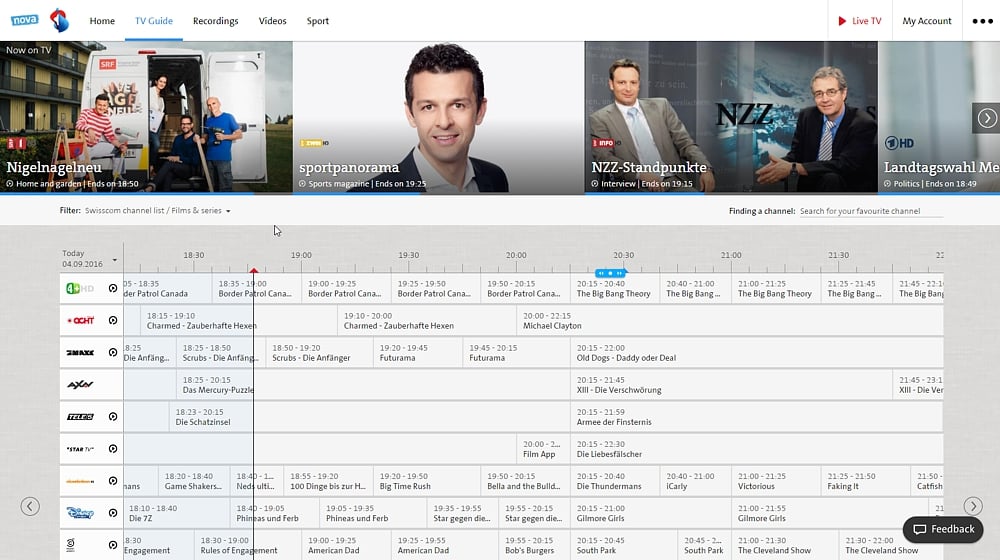
Task: Select the Disney Channel logo
Action: click(80, 513)
